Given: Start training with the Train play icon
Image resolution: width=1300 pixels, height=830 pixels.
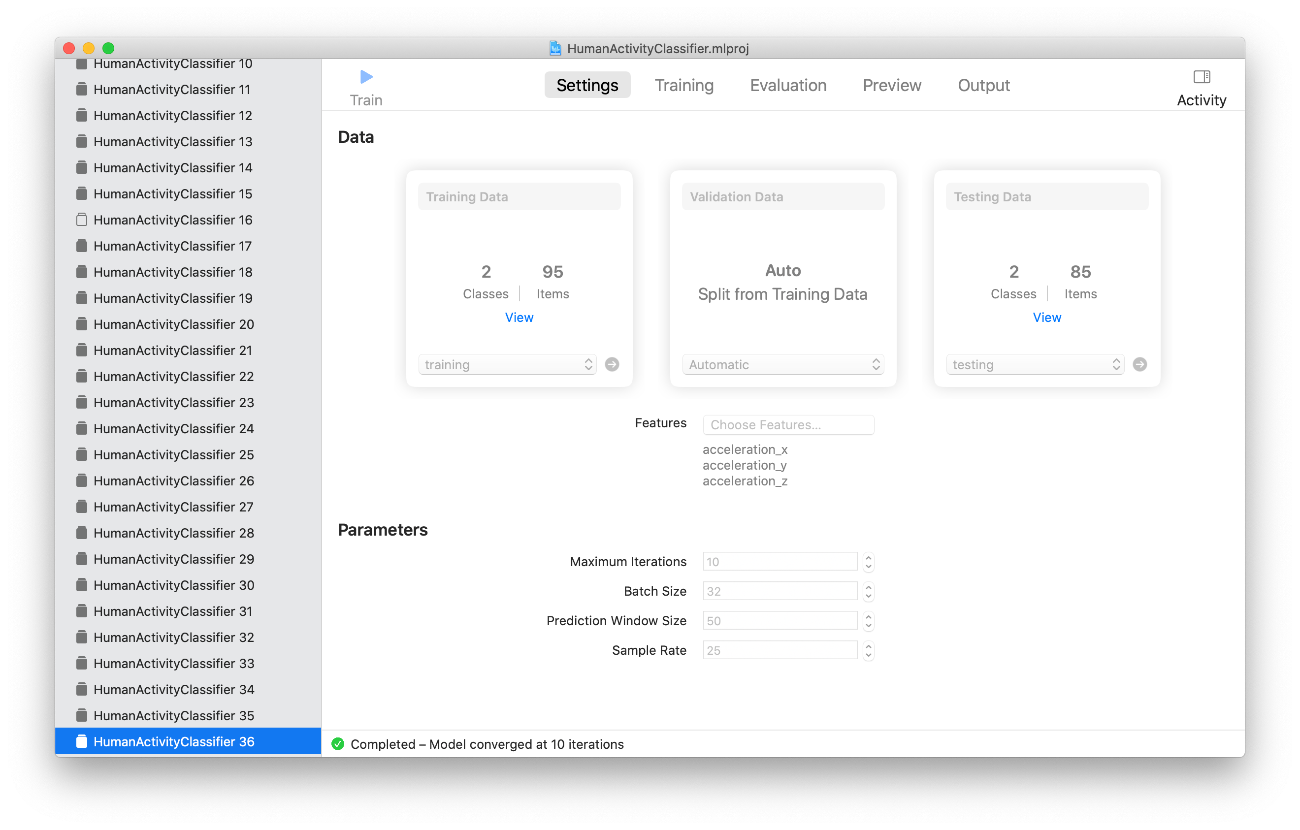Looking at the screenshot, I should (x=366, y=77).
